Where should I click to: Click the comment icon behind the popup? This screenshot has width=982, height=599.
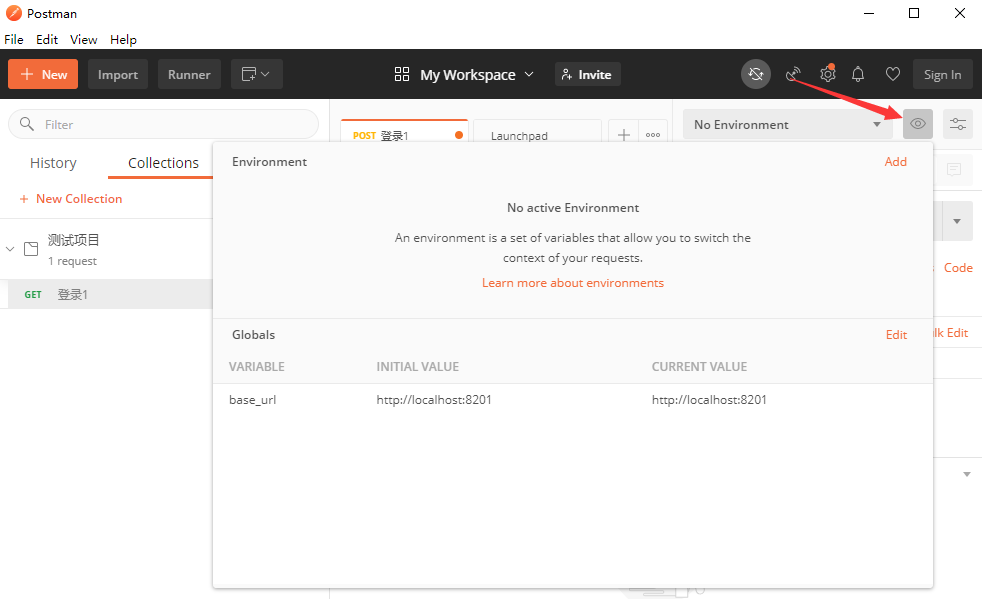tap(954, 169)
